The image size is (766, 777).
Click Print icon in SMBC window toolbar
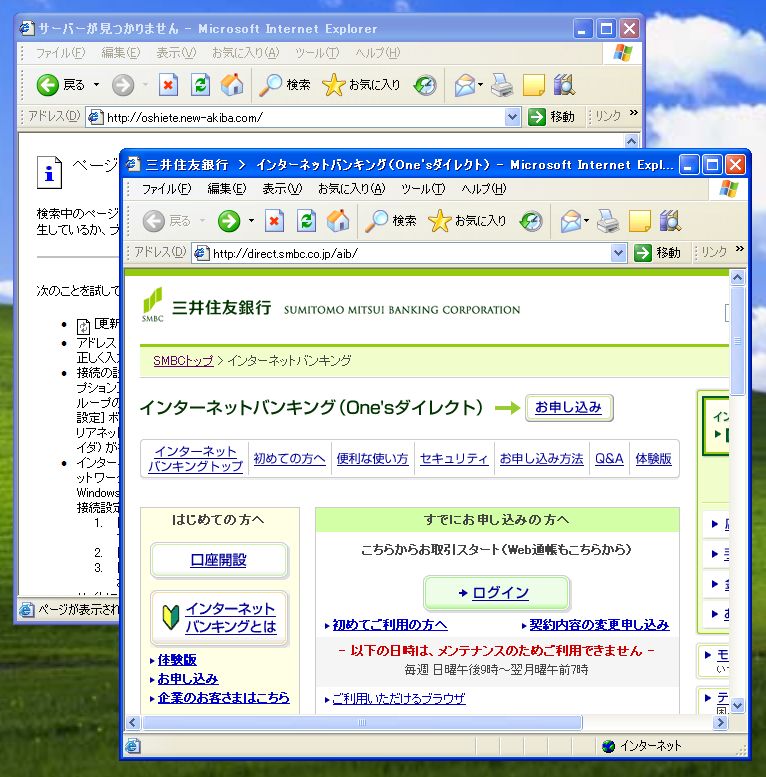(608, 221)
